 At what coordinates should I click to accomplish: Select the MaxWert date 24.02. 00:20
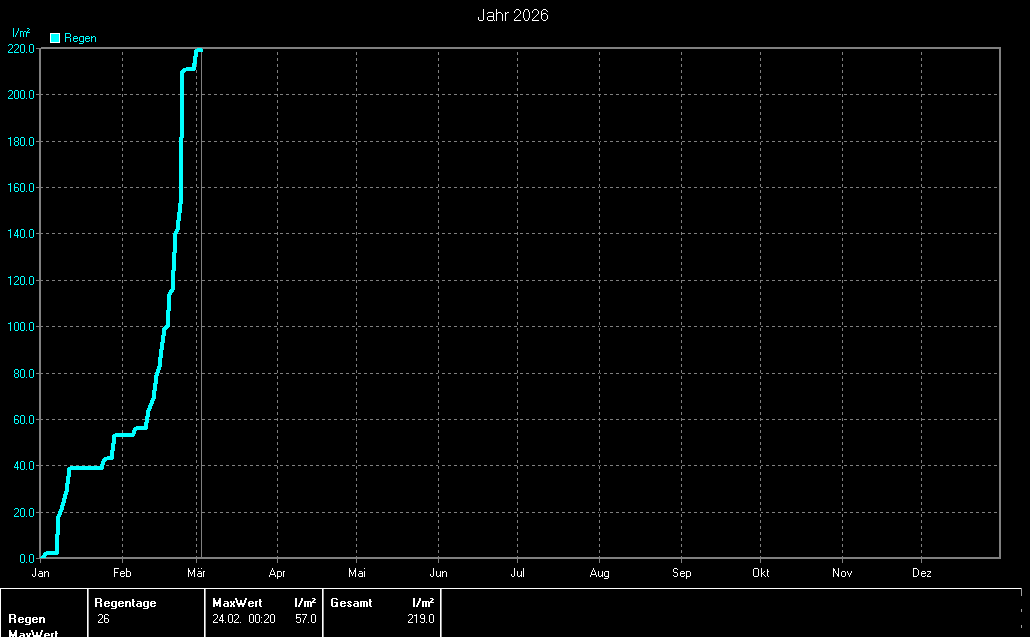point(244,619)
